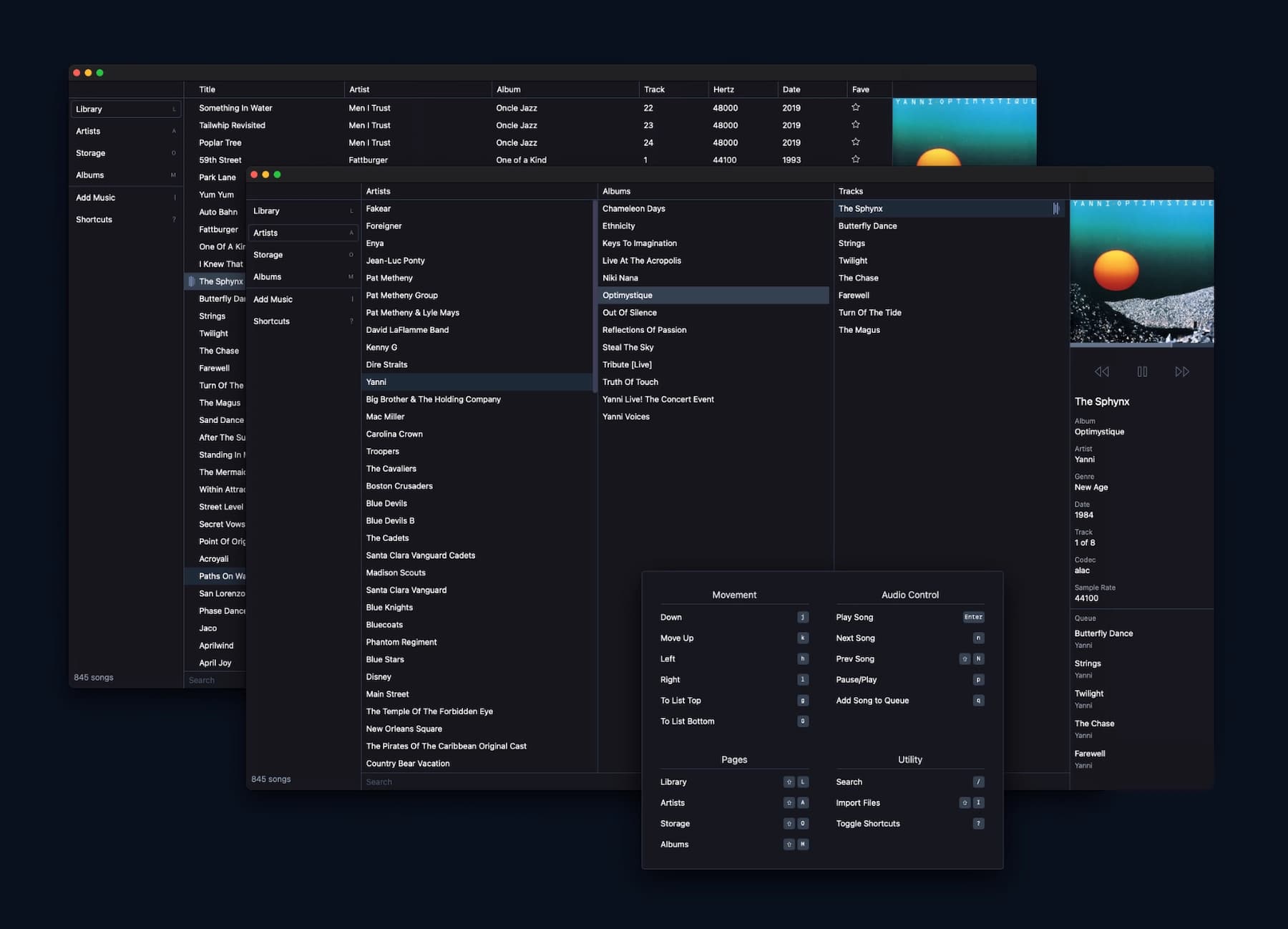Favorite the song Something In Water
The width and height of the screenshot is (1288, 929).
point(855,107)
